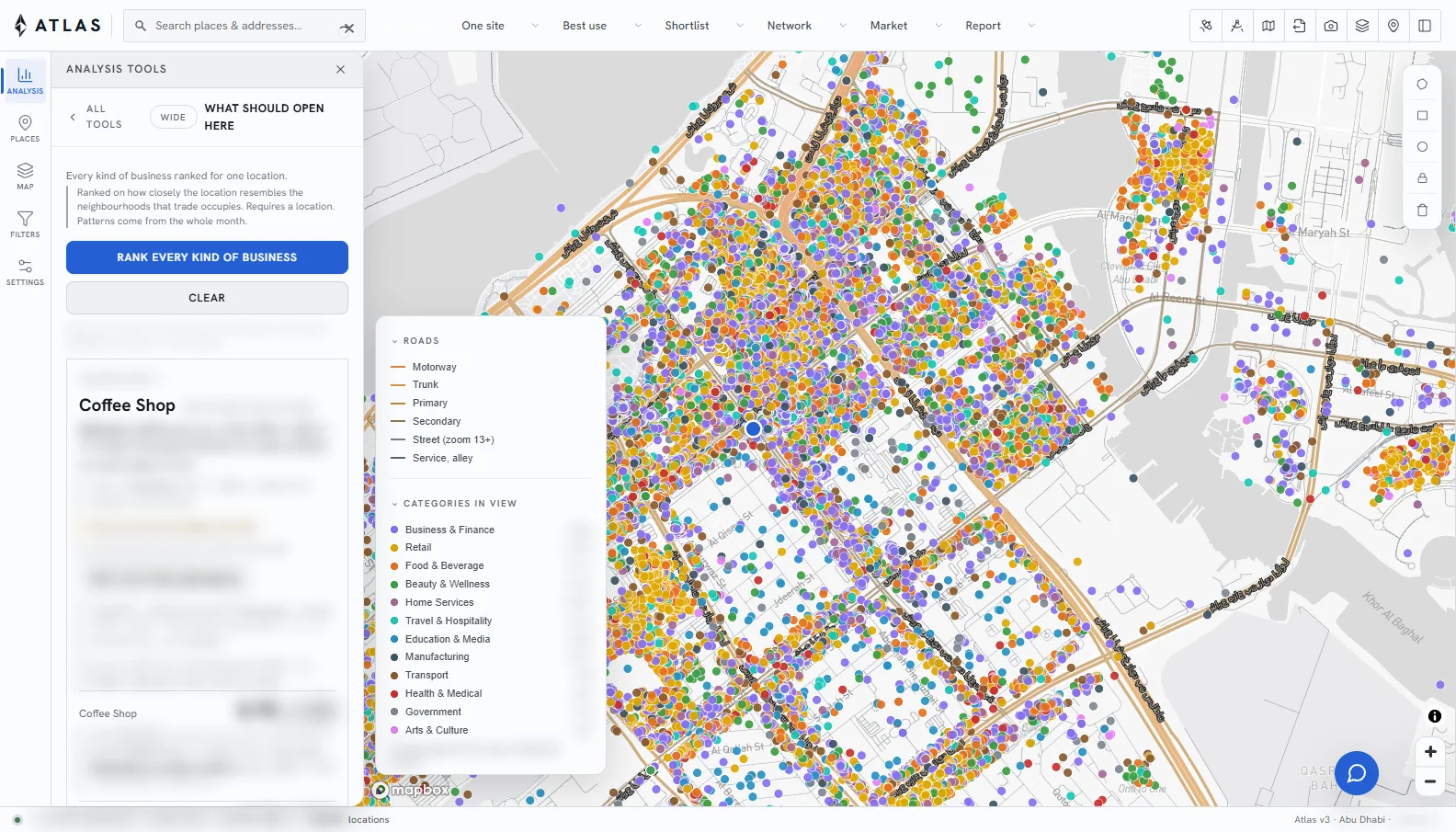Screen dimensions: 1456x832
Task: Toggle the Wide pill button
Action: pyautogui.click(x=173, y=118)
